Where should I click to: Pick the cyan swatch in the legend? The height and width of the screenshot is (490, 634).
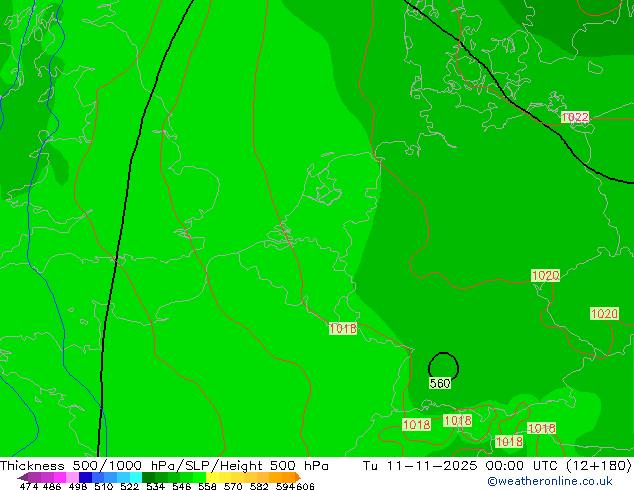tap(135, 477)
